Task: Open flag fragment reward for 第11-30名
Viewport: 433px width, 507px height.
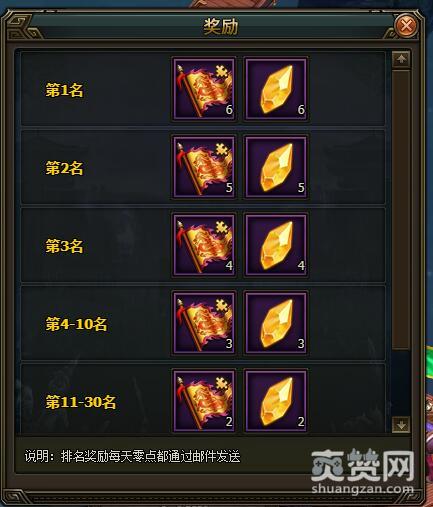Action: (x=204, y=401)
